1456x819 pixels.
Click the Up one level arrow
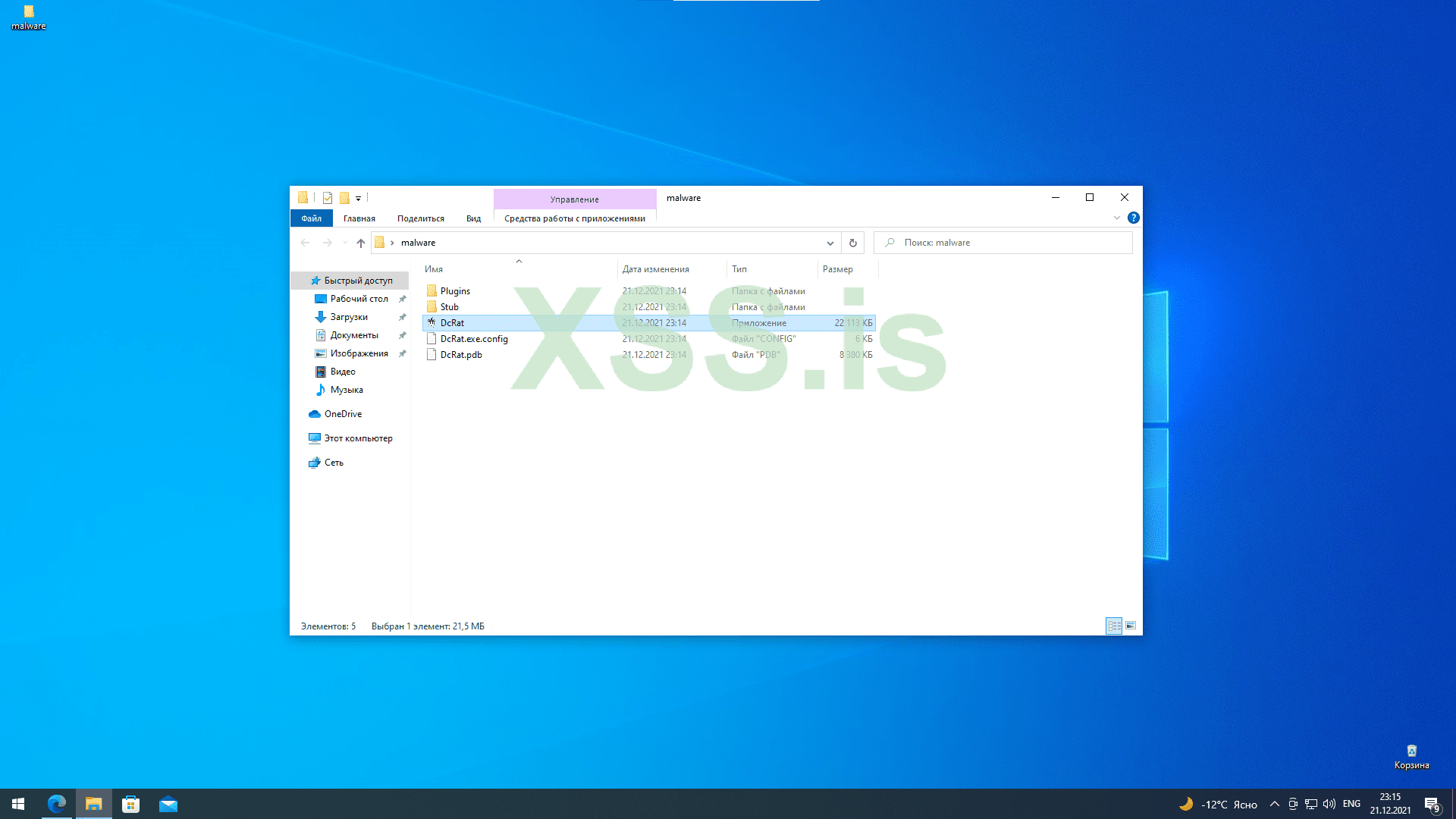[361, 243]
